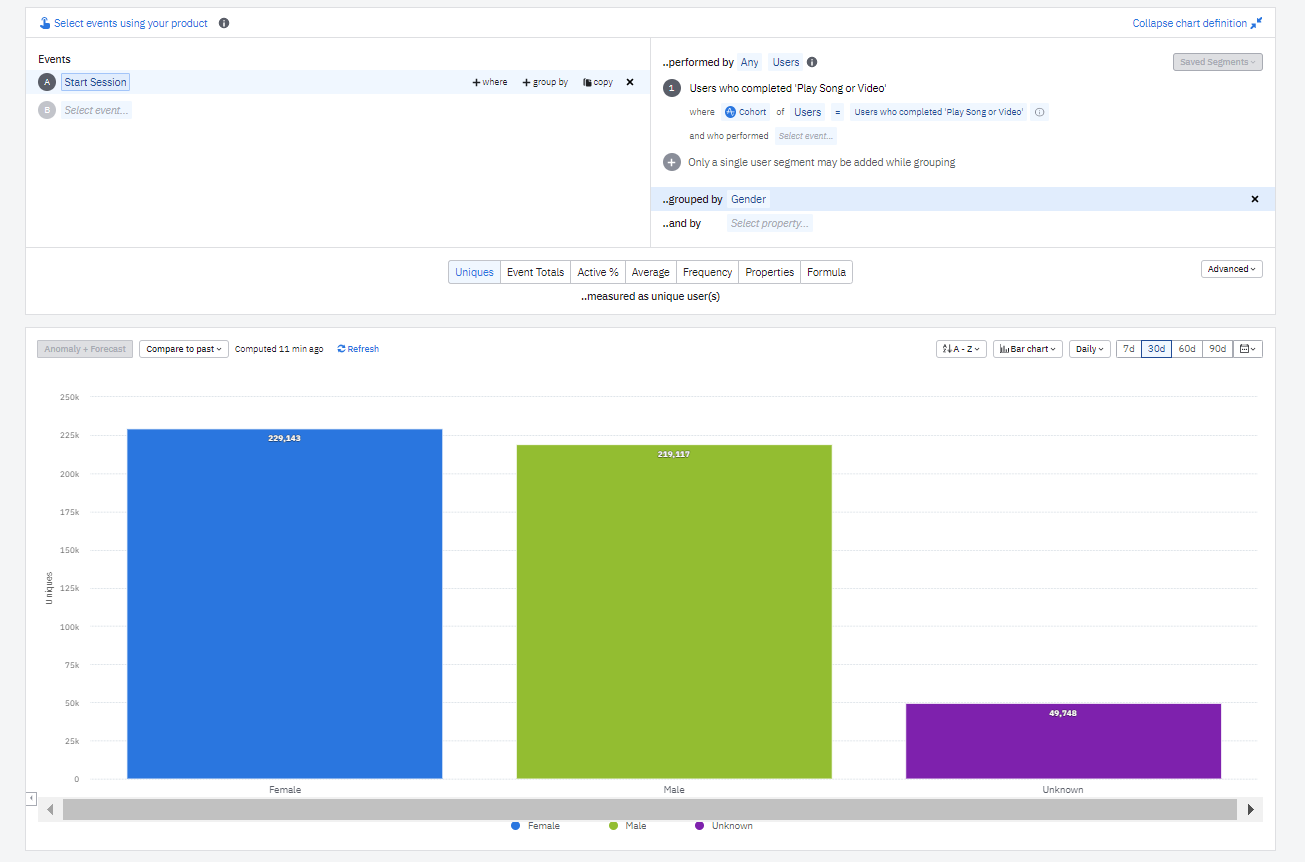Open the Advanced dropdown
This screenshot has height=862, width=1305.
(x=1232, y=269)
